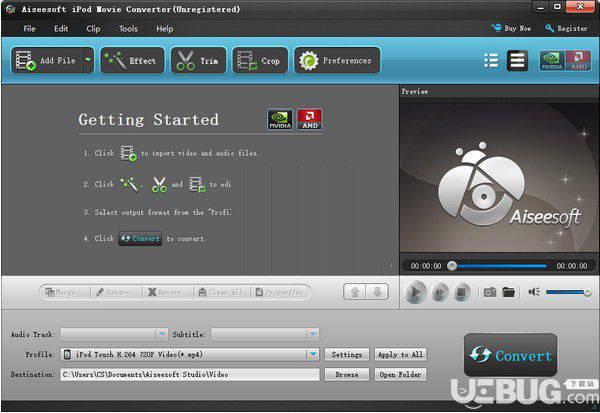Open the File menu

click(29, 29)
